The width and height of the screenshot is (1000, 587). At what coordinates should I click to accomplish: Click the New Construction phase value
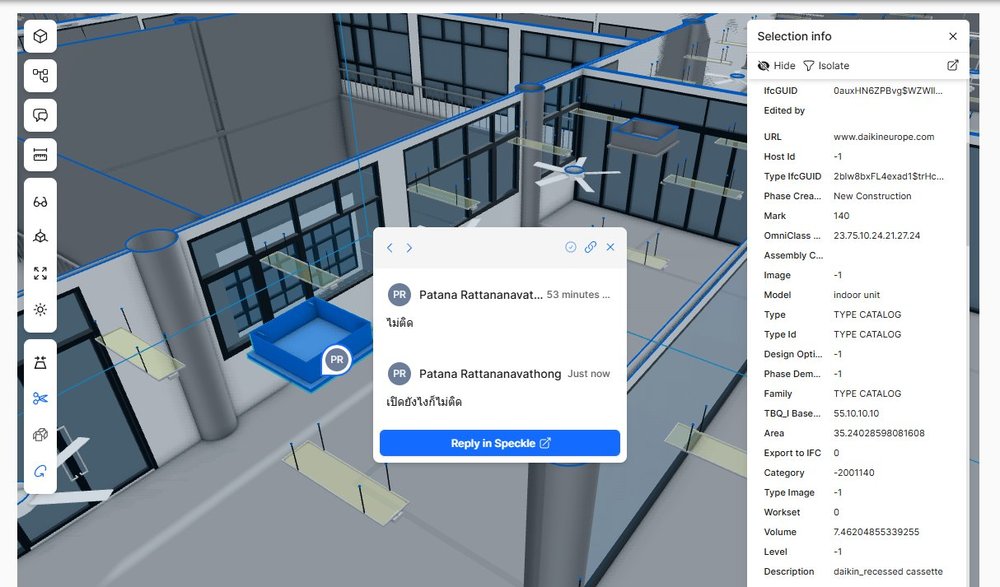pos(872,196)
